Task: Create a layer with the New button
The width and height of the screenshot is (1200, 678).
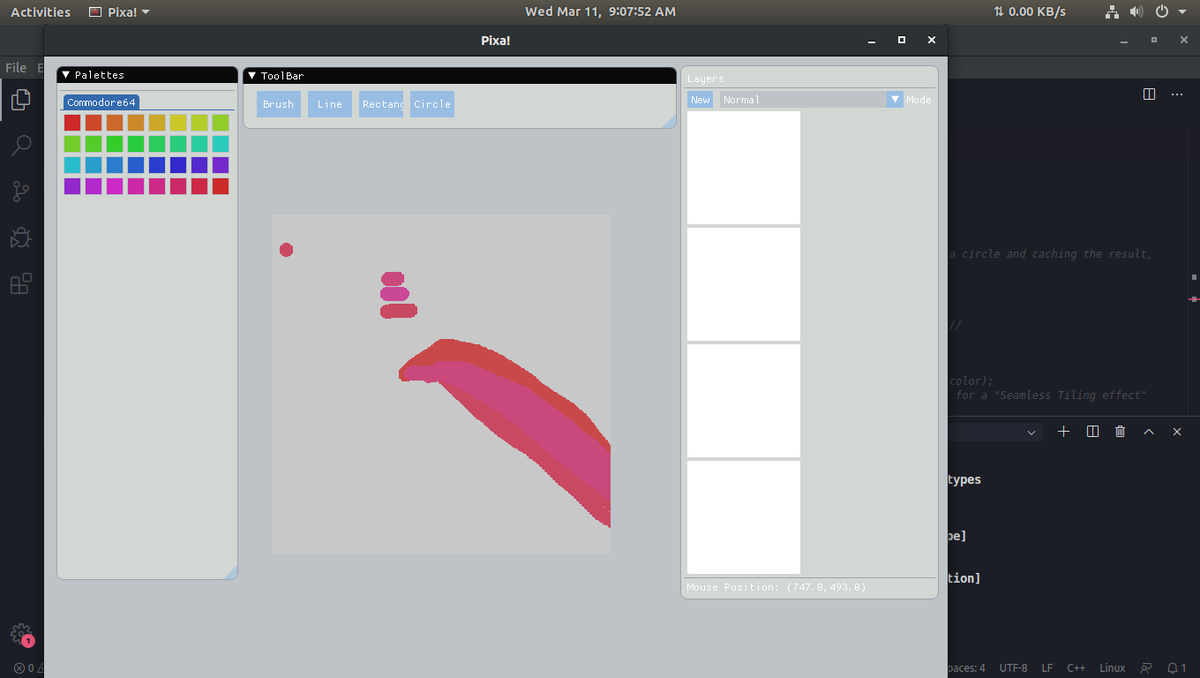Action: tap(699, 99)
